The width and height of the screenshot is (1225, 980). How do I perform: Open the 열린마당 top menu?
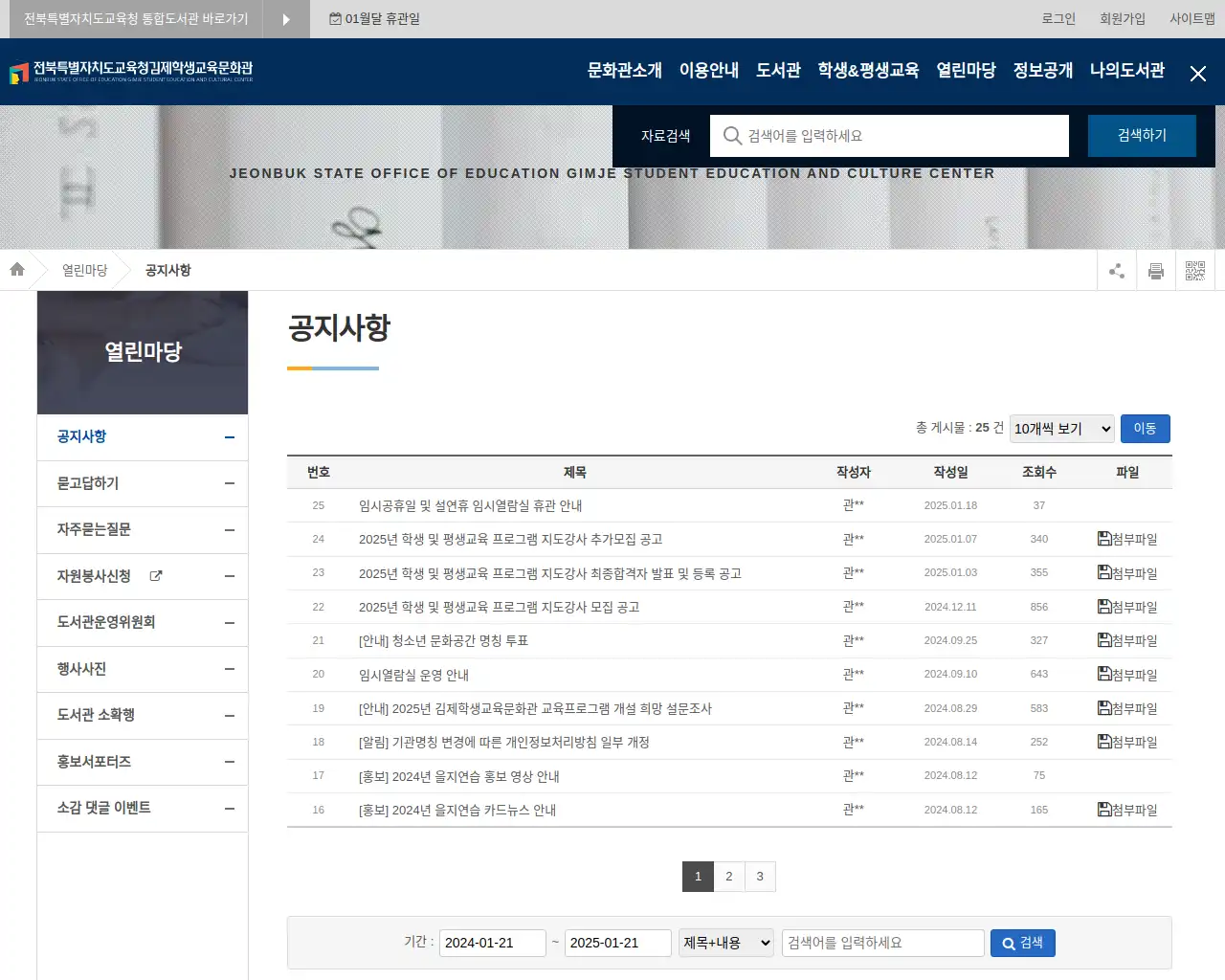point(966,71)
